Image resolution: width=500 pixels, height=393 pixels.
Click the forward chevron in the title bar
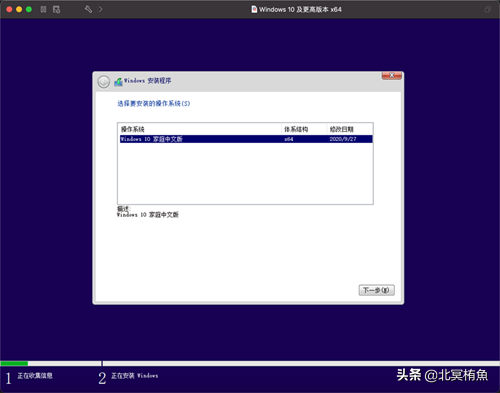[101, 9]
